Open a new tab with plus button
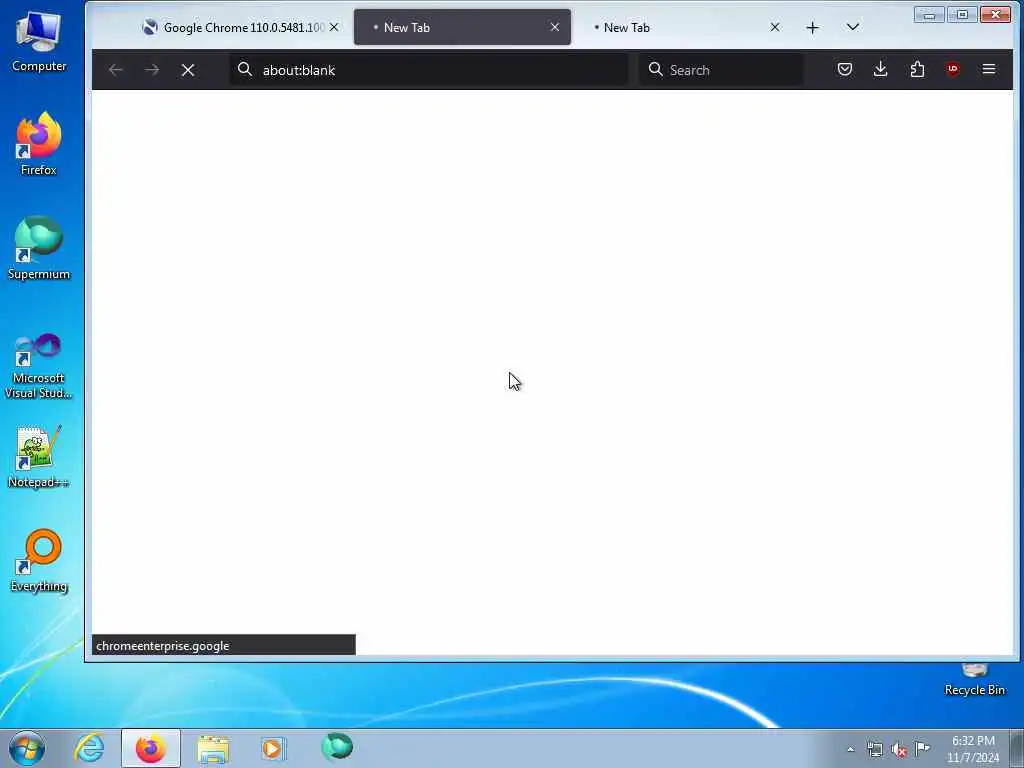The image size is (1024, 768). [x=812, y=27]
